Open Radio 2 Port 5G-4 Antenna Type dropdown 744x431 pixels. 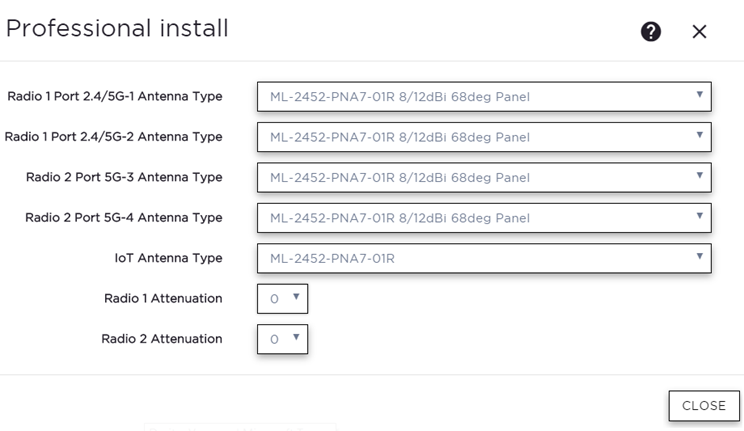(483, 218)
